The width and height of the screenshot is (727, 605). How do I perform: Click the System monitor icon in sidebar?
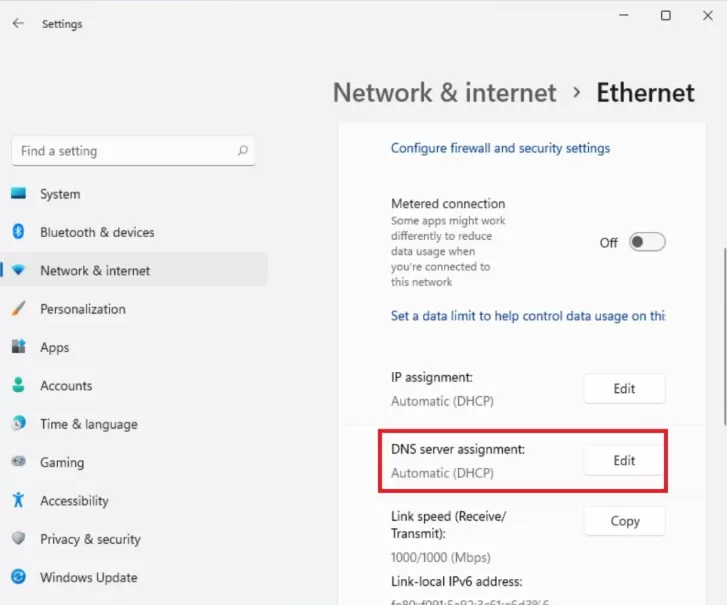(19, 193)
